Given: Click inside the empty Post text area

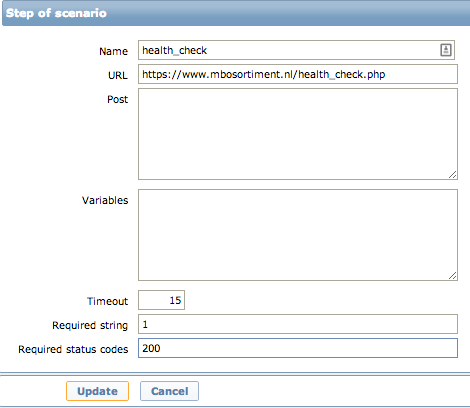Looking at the screenshot, I should [298, 134].
